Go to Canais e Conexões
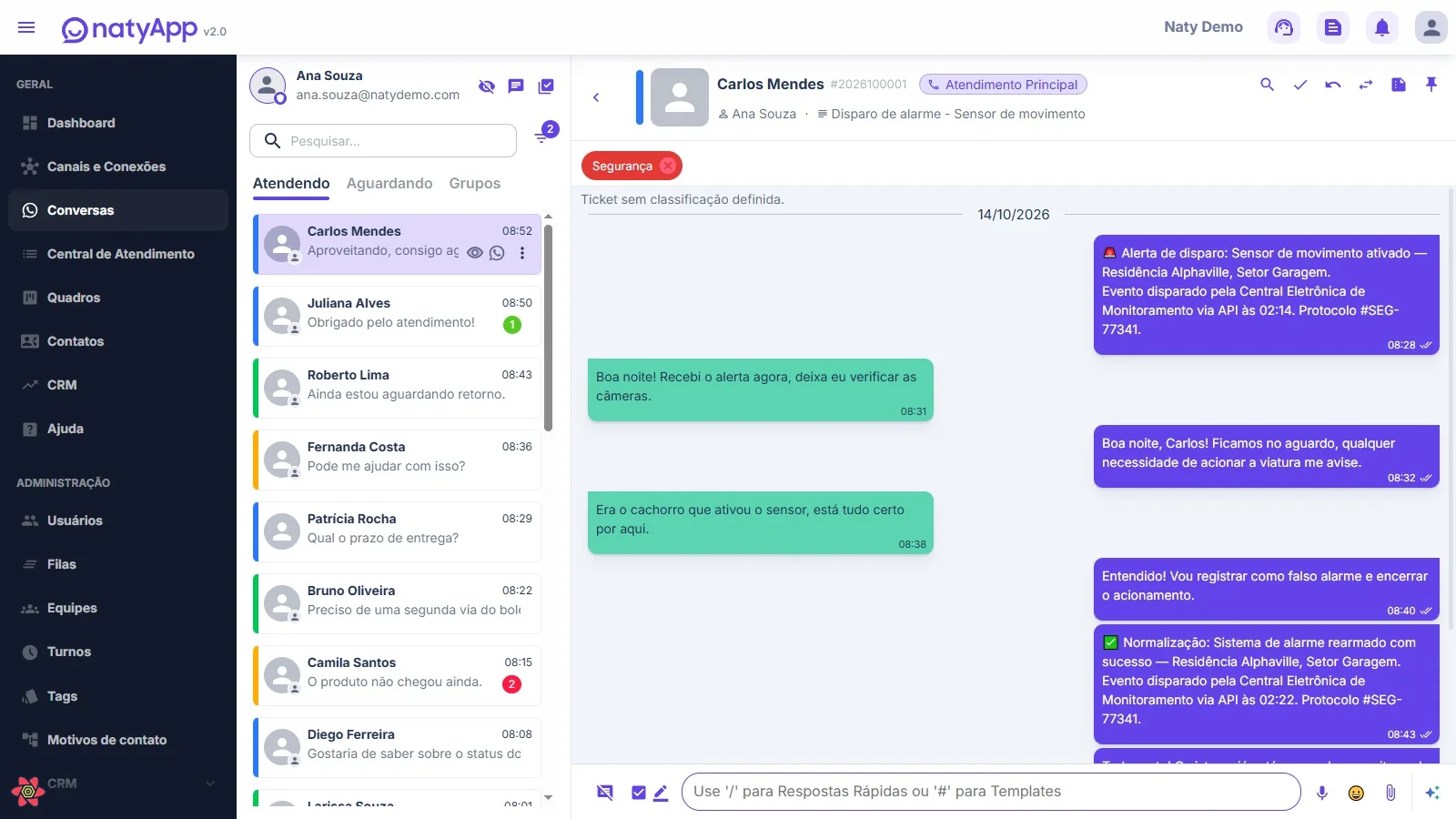 (118, 167)
